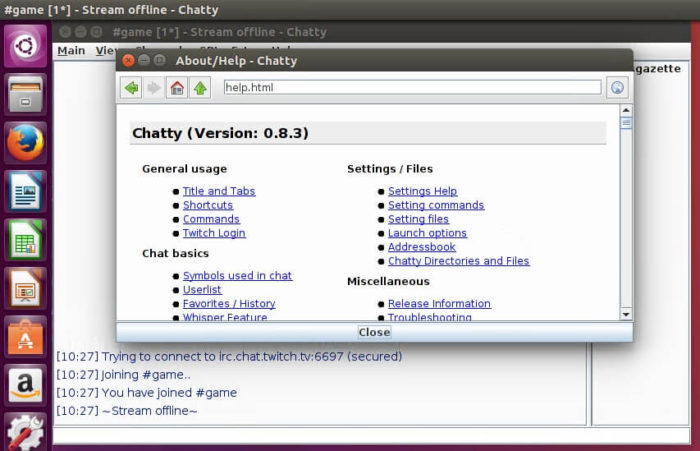Viewport: 700px width, 451px height.
Task: Select gazette in the Chatty userlist
Action: pyautogui.click(x=658, y=69)
